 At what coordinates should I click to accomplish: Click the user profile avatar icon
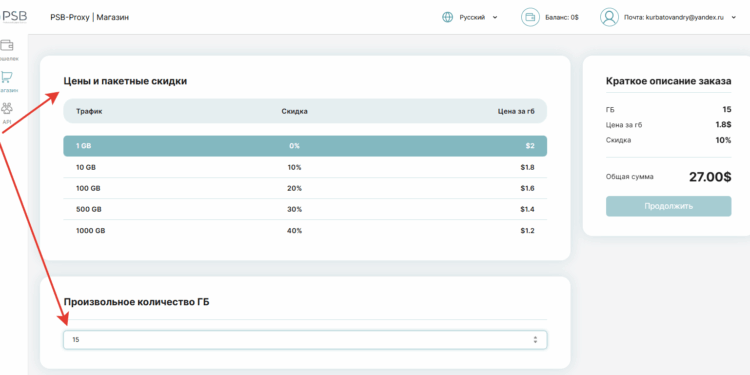[x=609, y=17]
